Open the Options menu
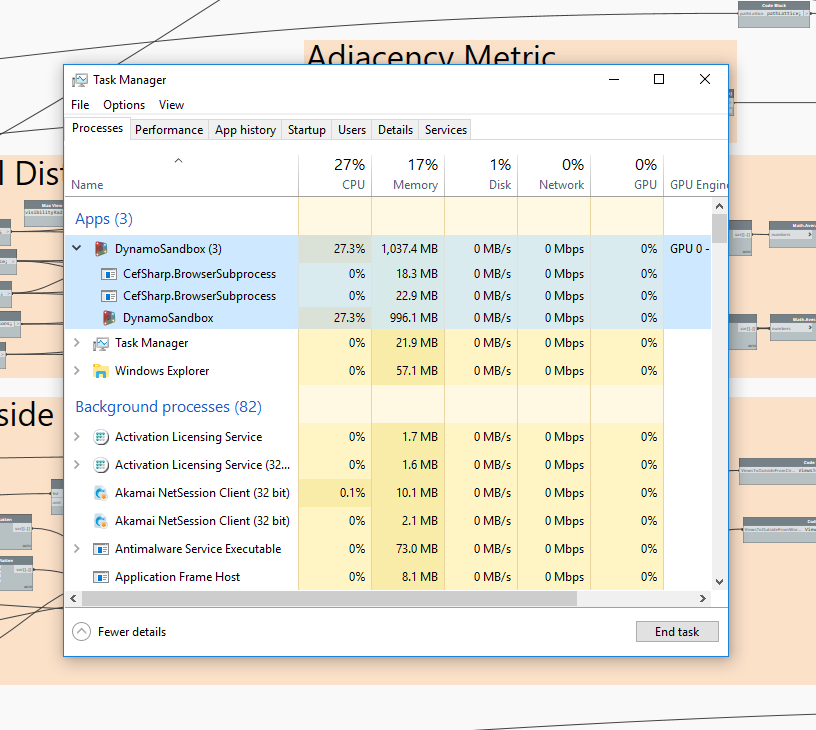This screenshot has width=816, height=730. tap(124, 105)
